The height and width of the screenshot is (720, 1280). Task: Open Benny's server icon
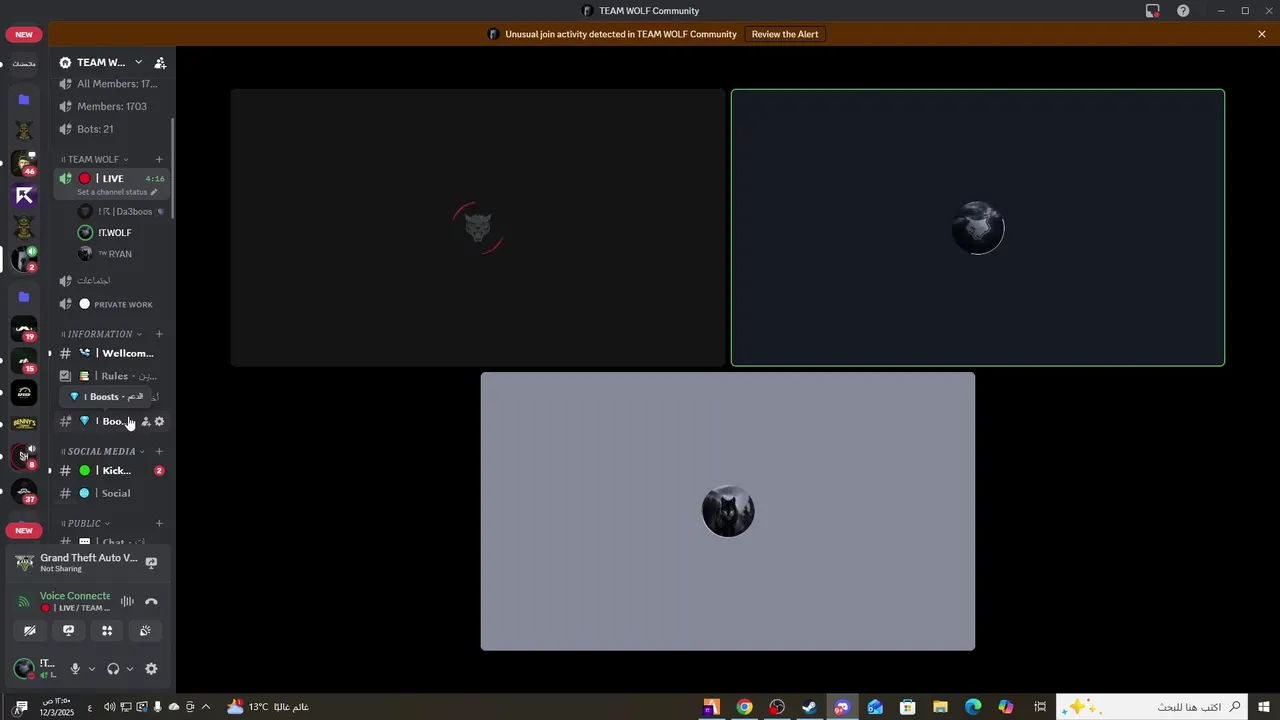[x=24, y=423]
